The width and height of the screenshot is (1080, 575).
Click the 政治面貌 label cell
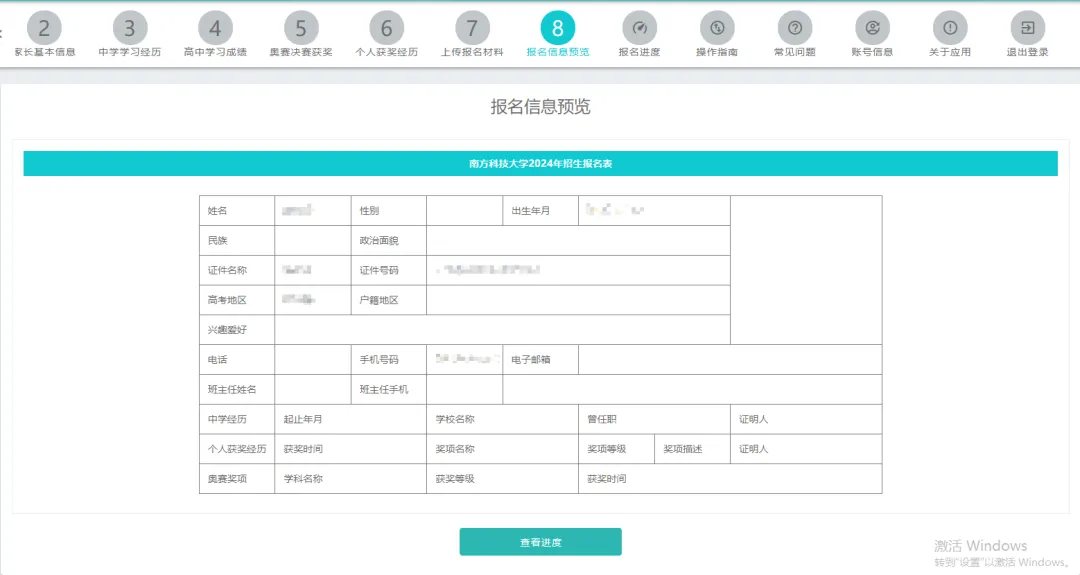coord(388,240)
